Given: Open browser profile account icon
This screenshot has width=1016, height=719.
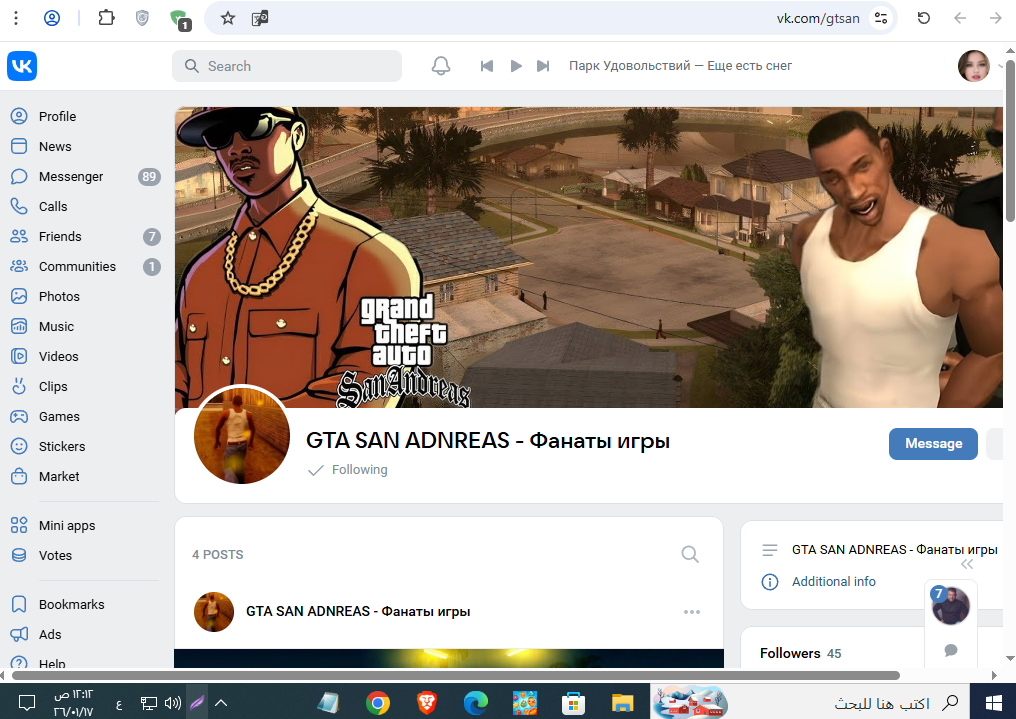Looking at the screenshot, I should [52, 18].
